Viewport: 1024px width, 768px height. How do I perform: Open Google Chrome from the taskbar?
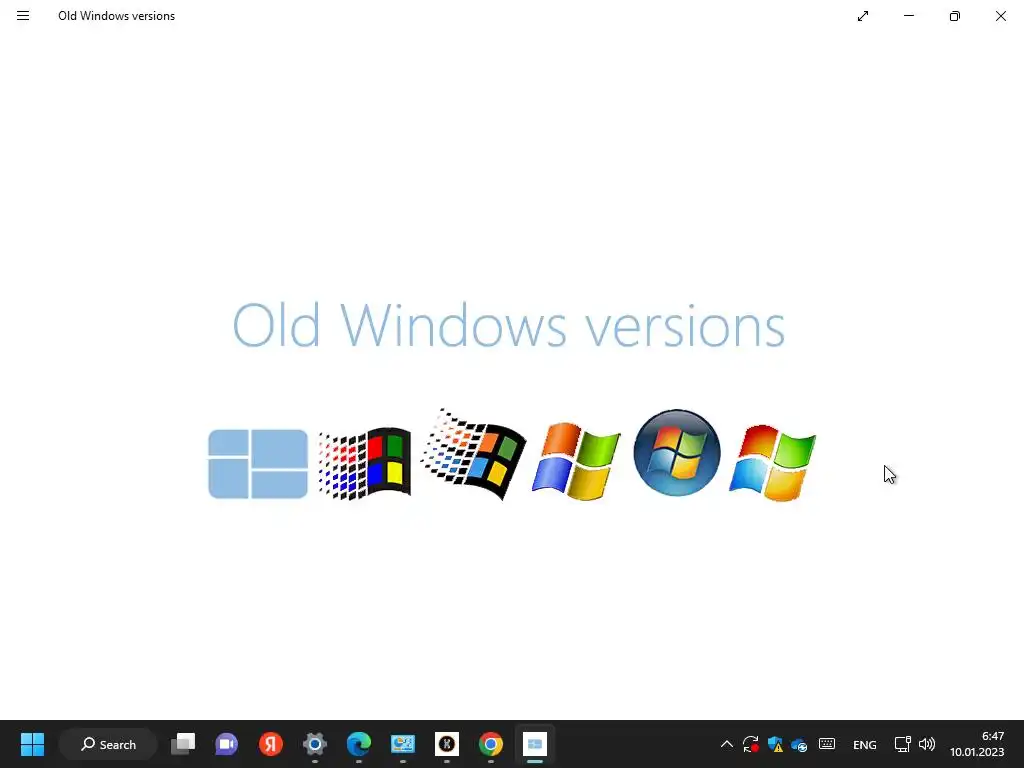490,744
